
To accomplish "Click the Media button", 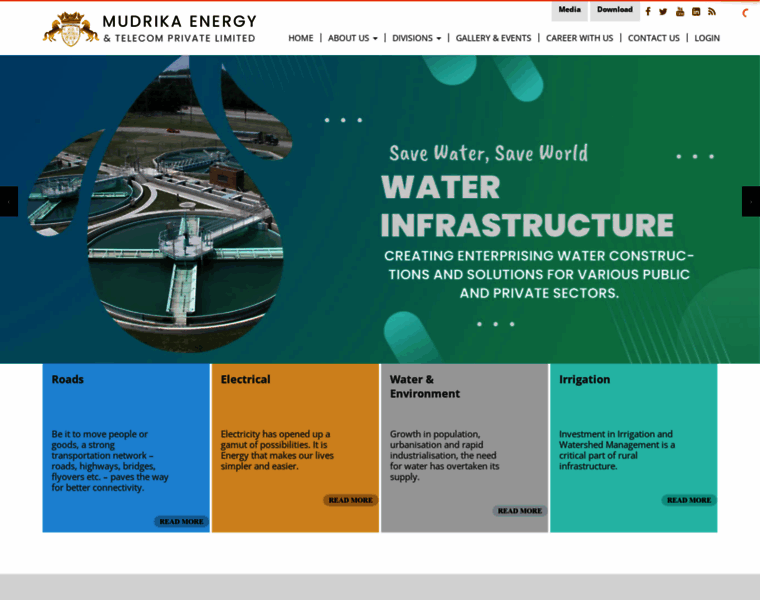I will pos(569,10).
